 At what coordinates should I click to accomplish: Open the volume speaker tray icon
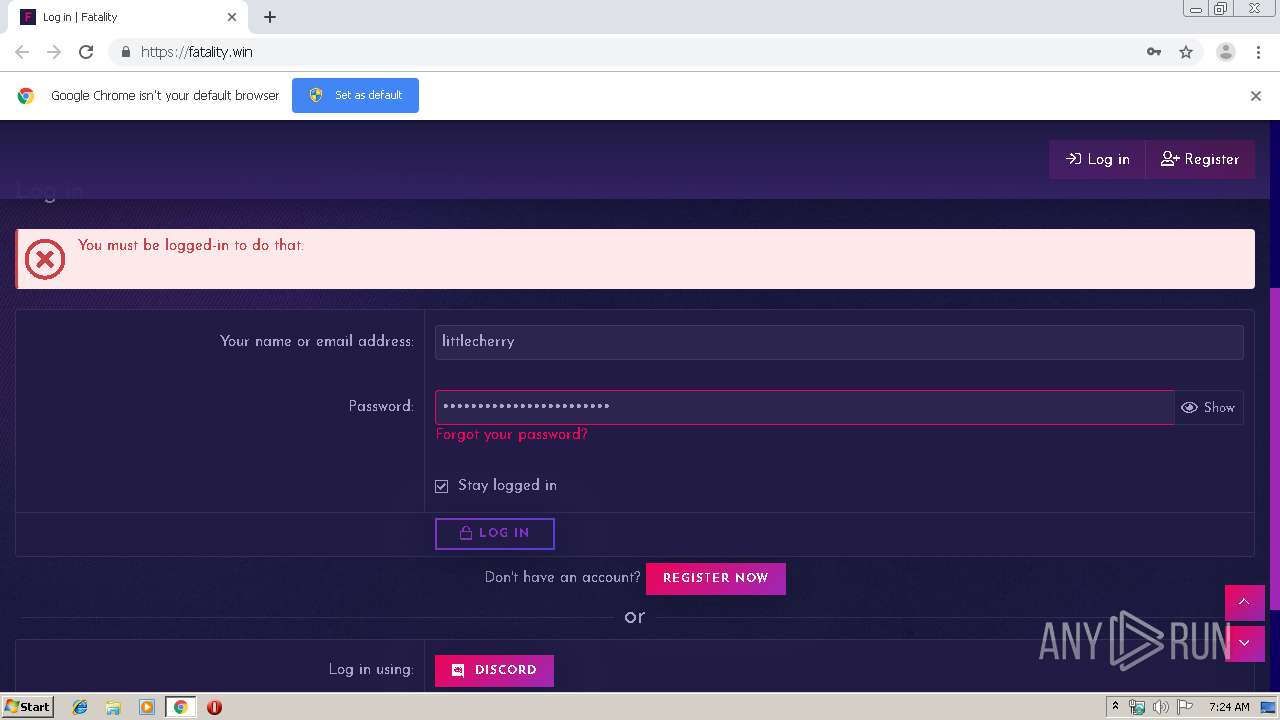point(1160,707)
